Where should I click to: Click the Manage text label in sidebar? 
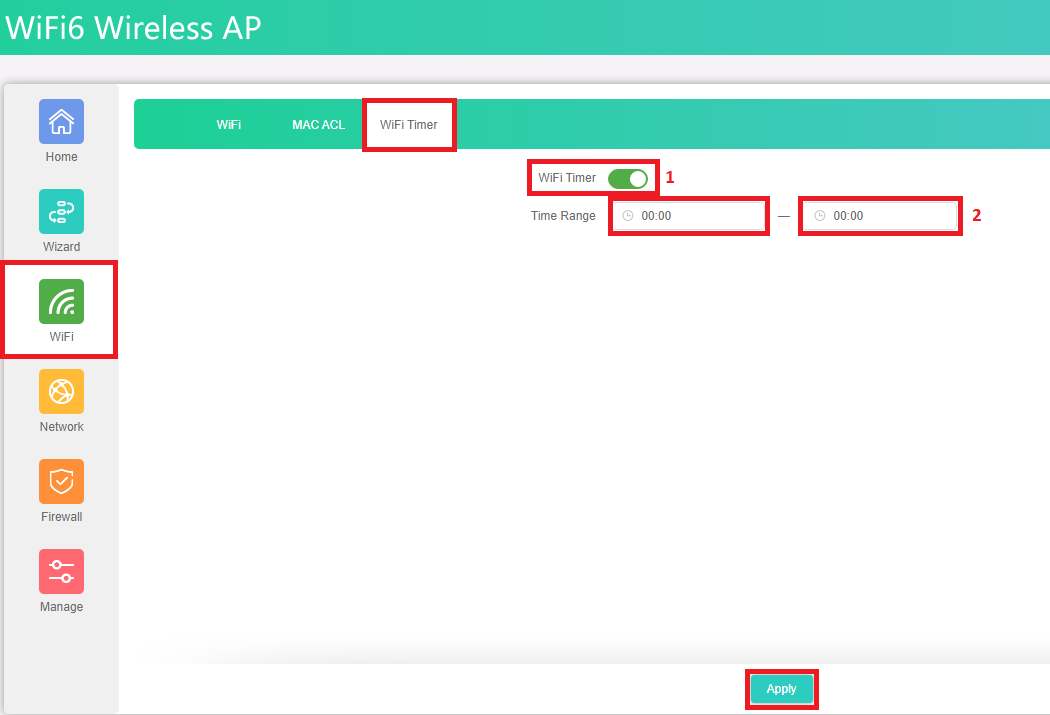click(61, 607)
